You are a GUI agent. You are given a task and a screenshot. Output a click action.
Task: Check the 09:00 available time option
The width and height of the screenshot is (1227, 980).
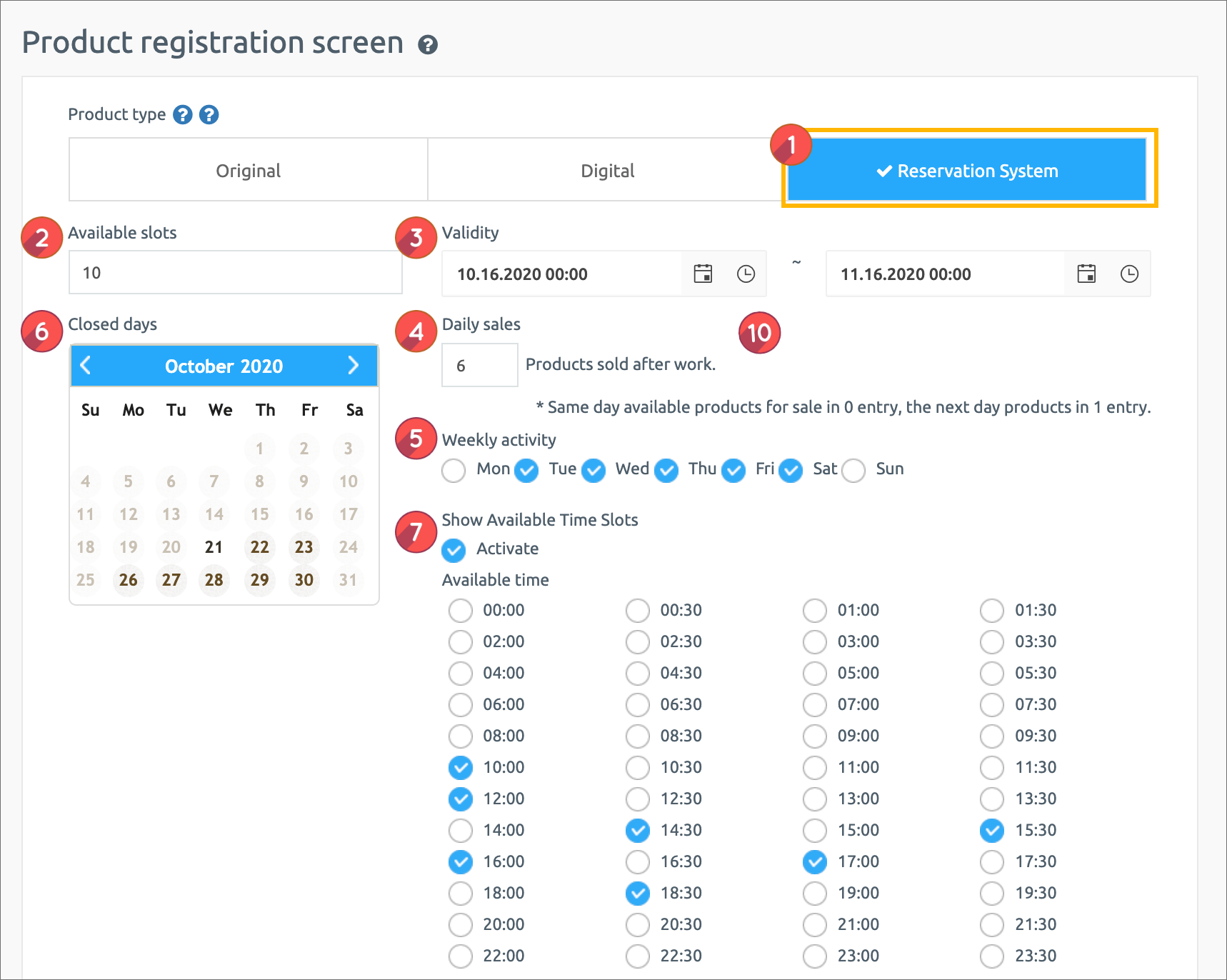pos(814,736)
